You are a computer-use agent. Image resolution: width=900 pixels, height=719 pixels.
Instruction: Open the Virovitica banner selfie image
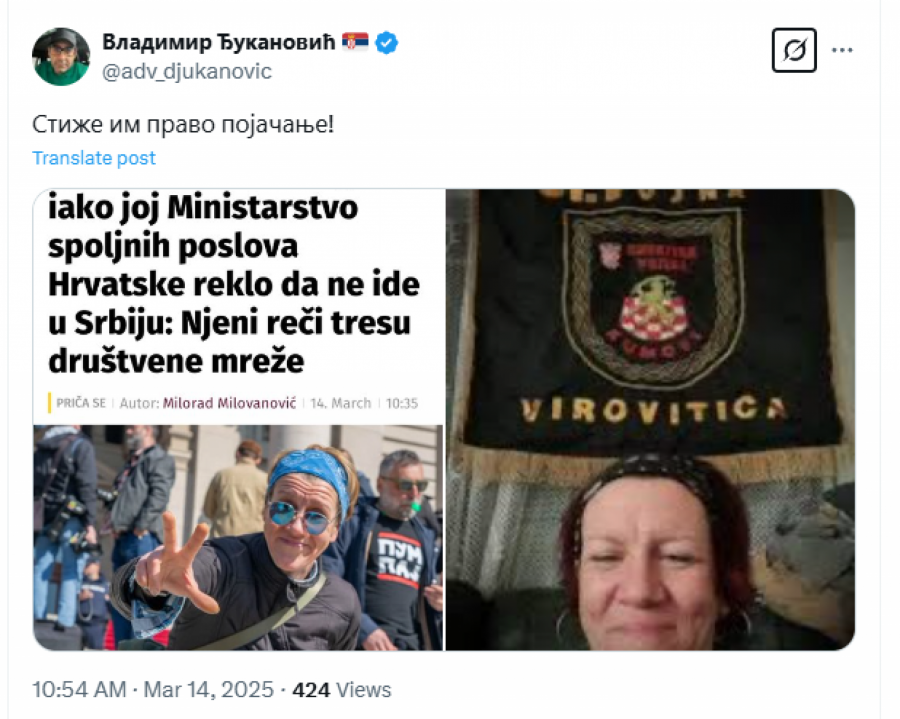pyautogui.click(x=650, y=419)
